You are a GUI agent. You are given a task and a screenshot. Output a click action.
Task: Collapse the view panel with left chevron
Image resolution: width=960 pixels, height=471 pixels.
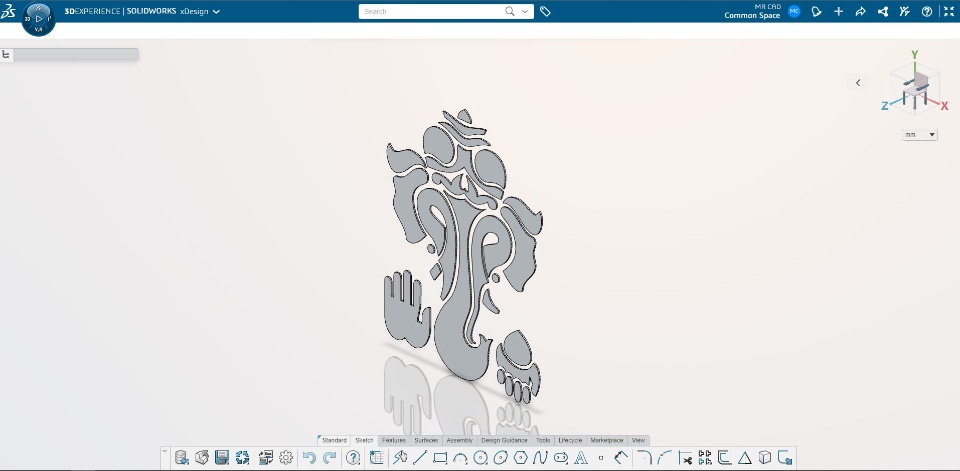pos(858,83)
